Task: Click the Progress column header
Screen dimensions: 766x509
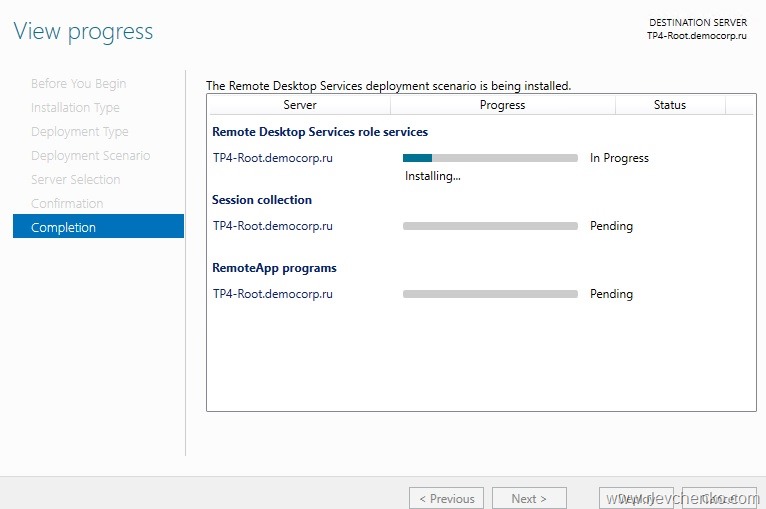Action: click(x=502, y=105)
